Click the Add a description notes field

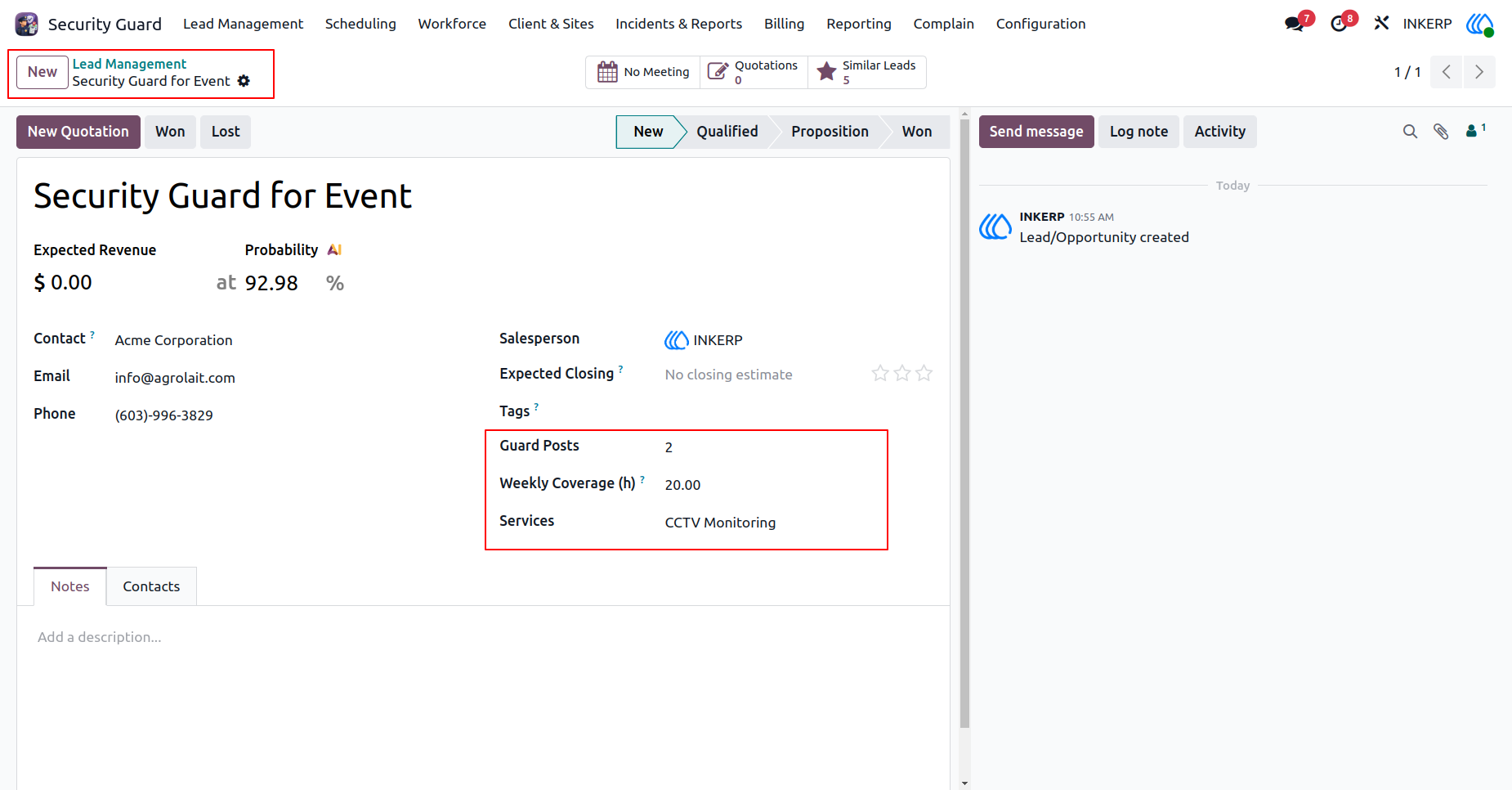point(482,637)
